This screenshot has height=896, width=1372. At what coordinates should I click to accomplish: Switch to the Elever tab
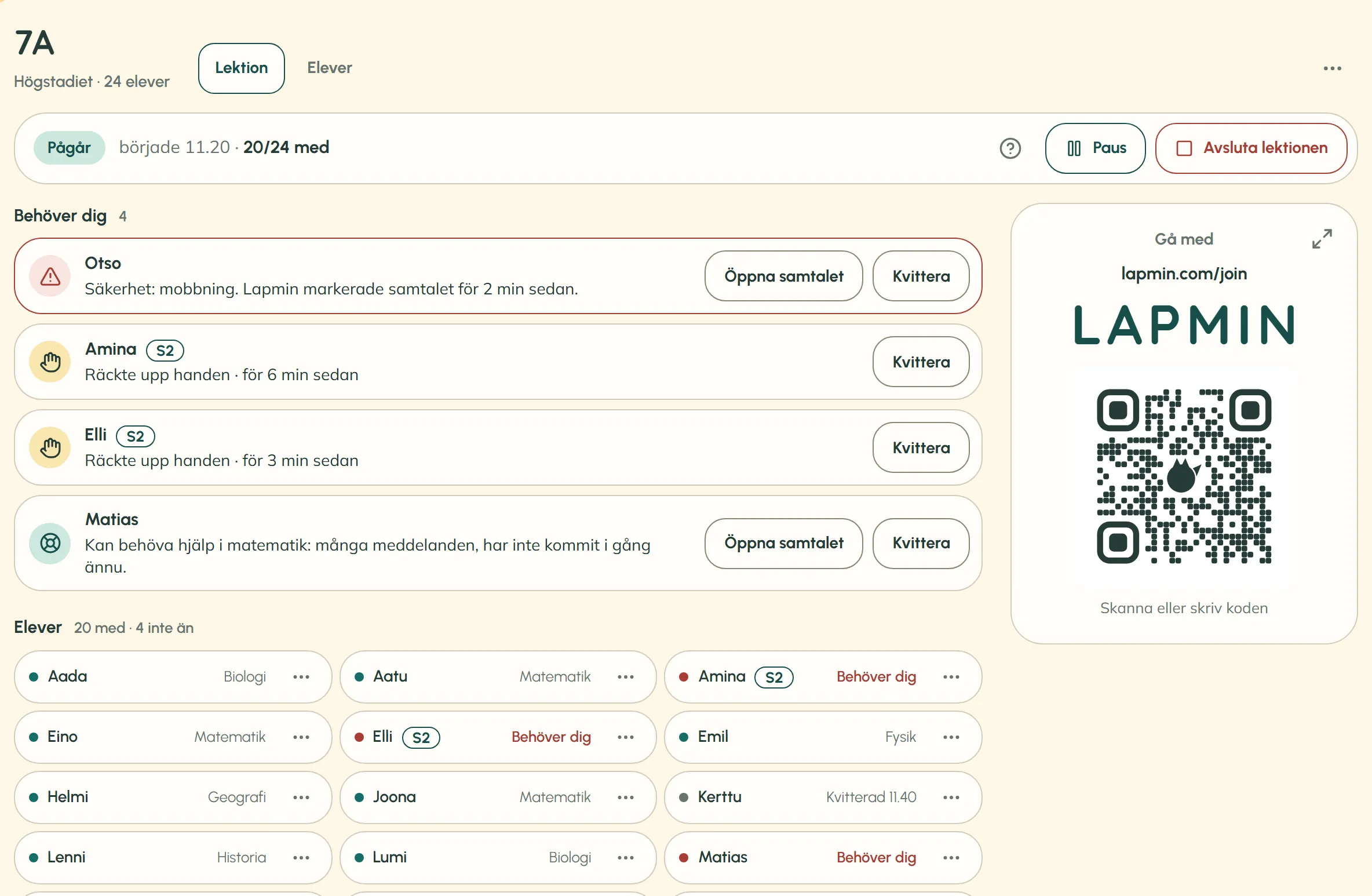[330, 68]
